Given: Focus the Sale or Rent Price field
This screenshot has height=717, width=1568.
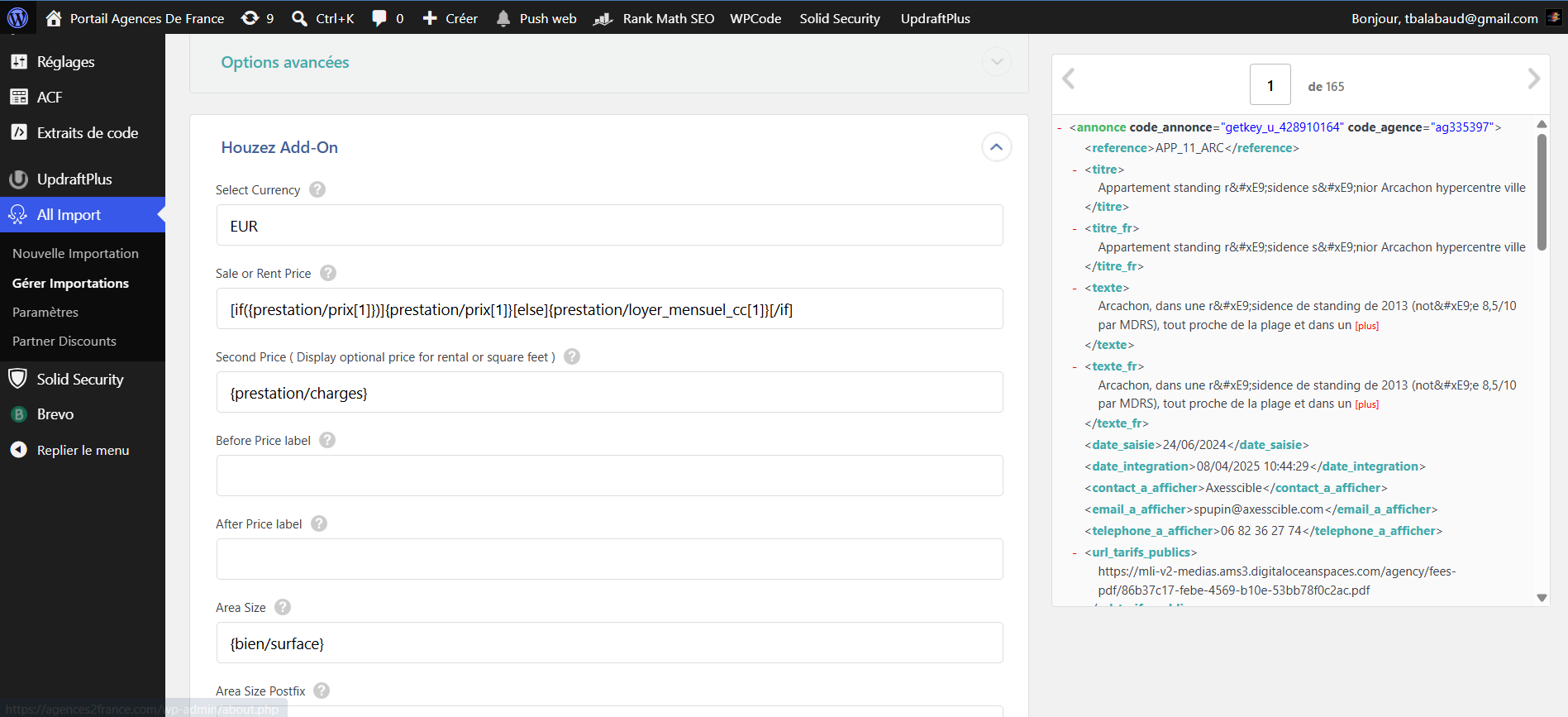Looking at the screenshot, I should point(610,308).
